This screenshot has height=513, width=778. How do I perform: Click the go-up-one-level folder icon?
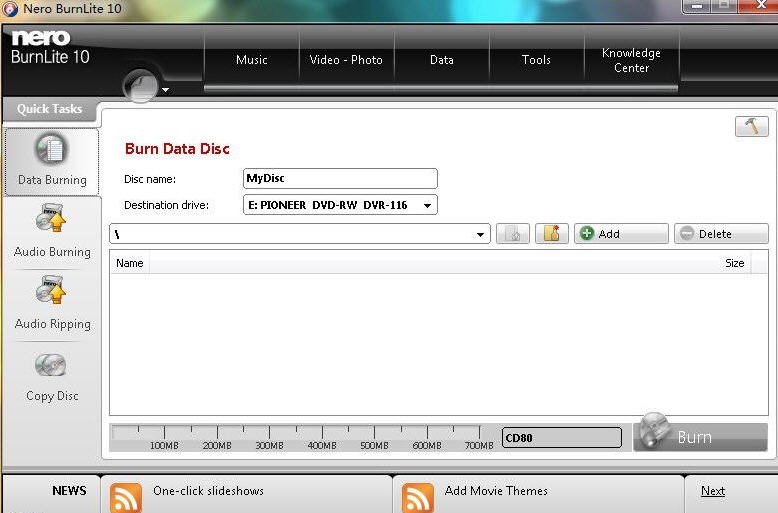(x=513, y=234)
